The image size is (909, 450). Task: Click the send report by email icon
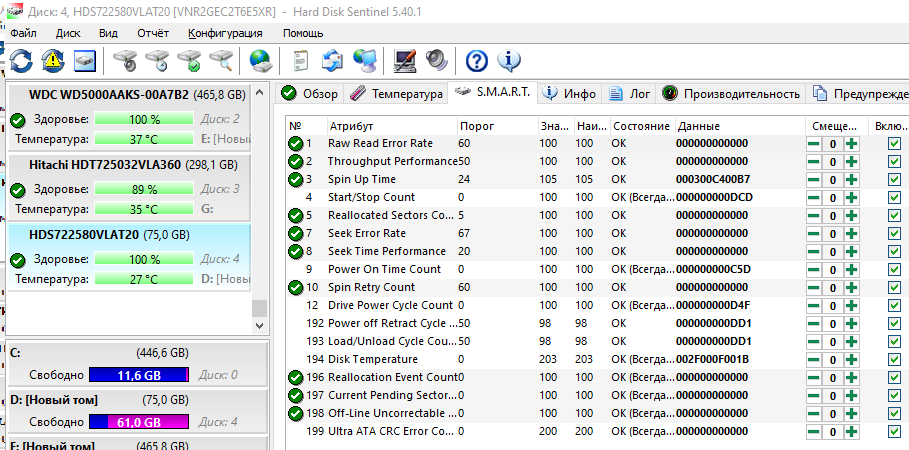coord(333,60)
